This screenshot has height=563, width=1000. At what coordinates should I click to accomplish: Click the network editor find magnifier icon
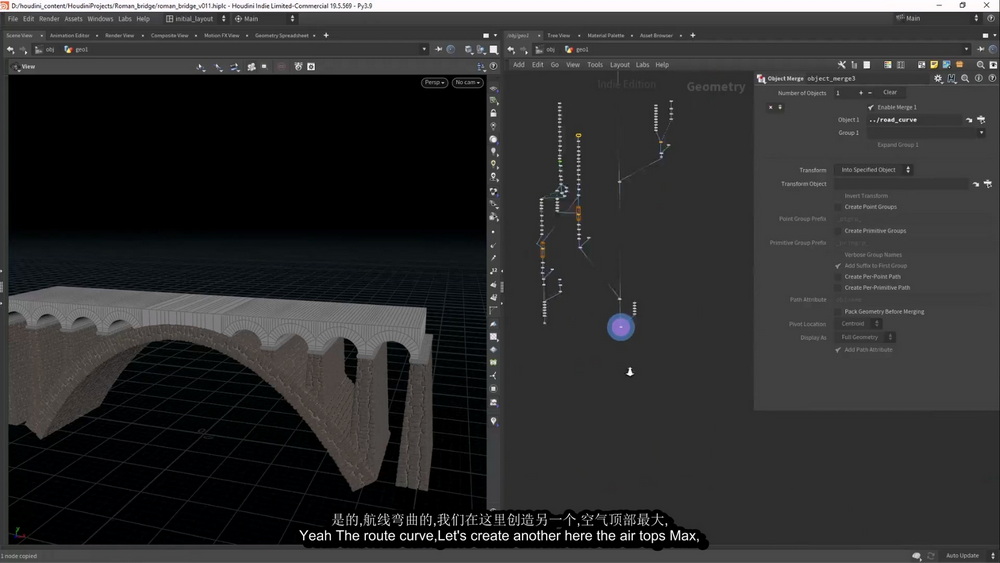click(980, 64)
